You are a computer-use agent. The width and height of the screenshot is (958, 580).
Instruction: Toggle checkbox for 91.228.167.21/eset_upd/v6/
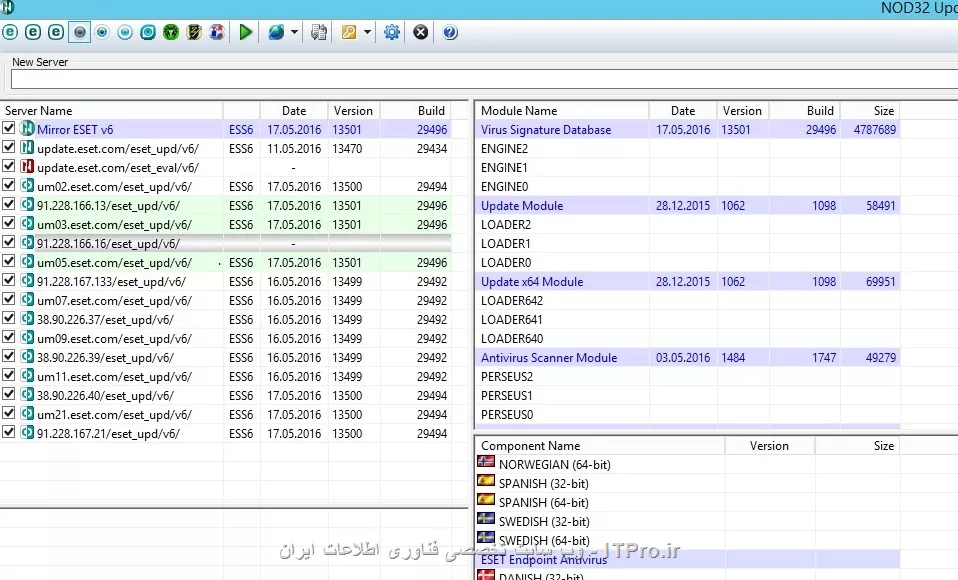[x=9, y=432]
